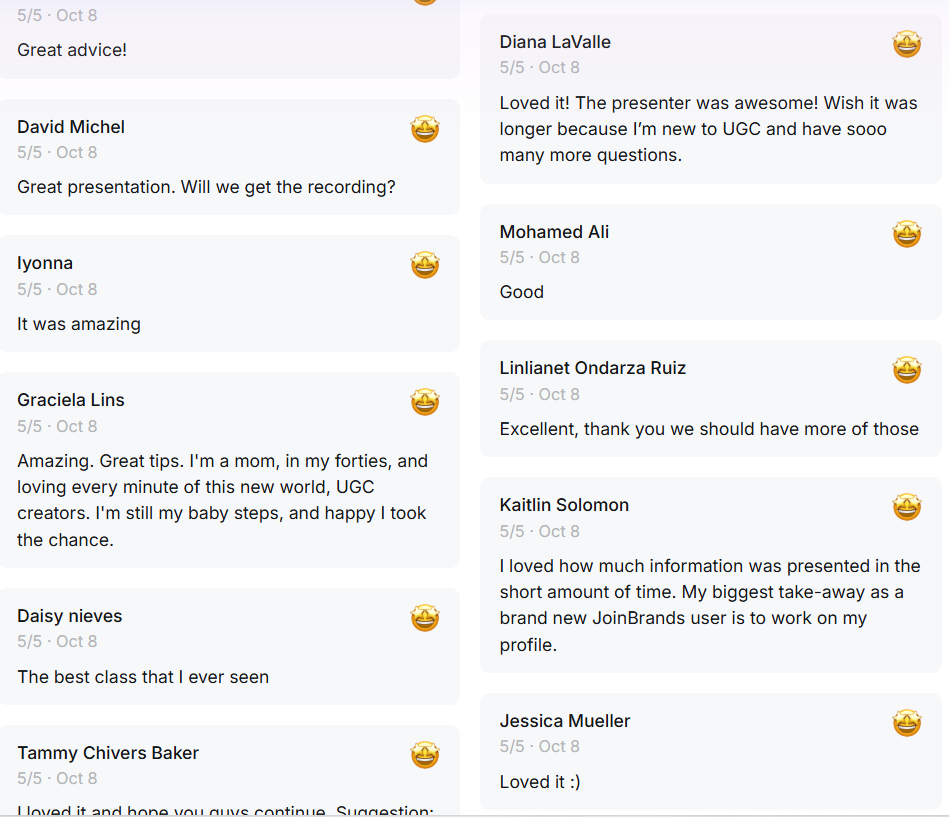Click the emoji icon on Daisy nieves' review
Viewport: 949px width, 817px height.
425,618
